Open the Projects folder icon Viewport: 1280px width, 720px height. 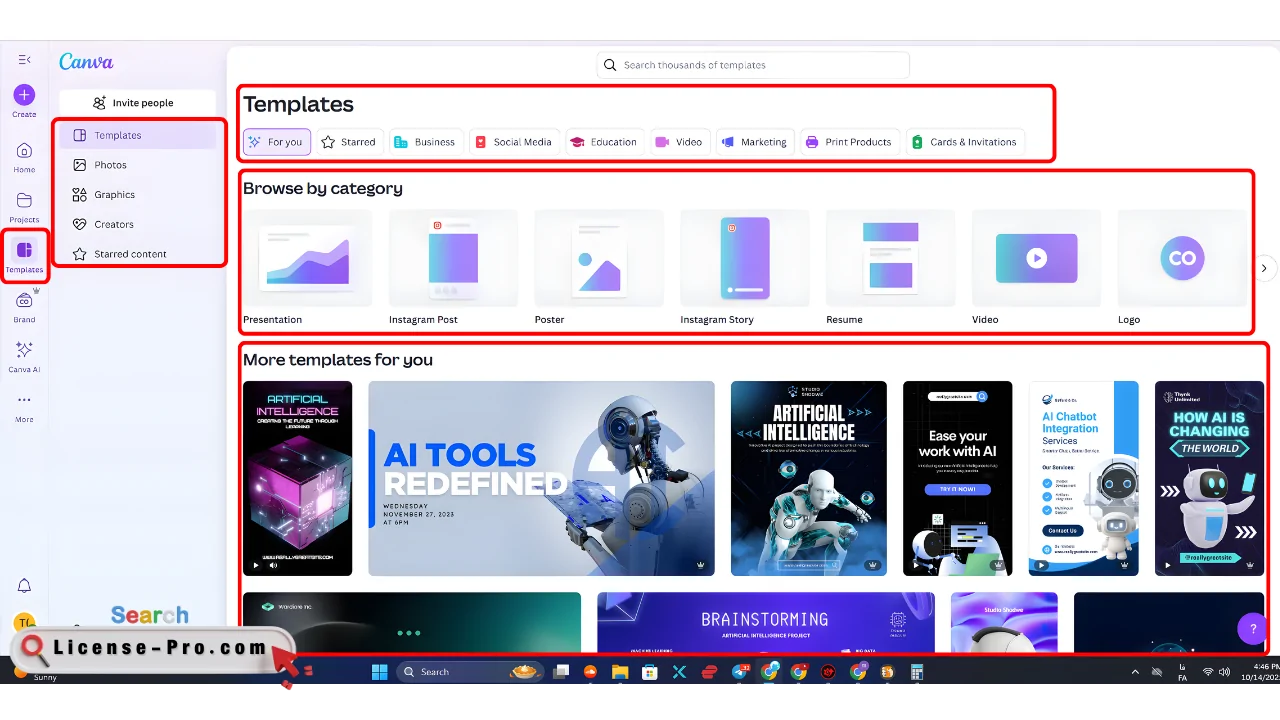24,201
